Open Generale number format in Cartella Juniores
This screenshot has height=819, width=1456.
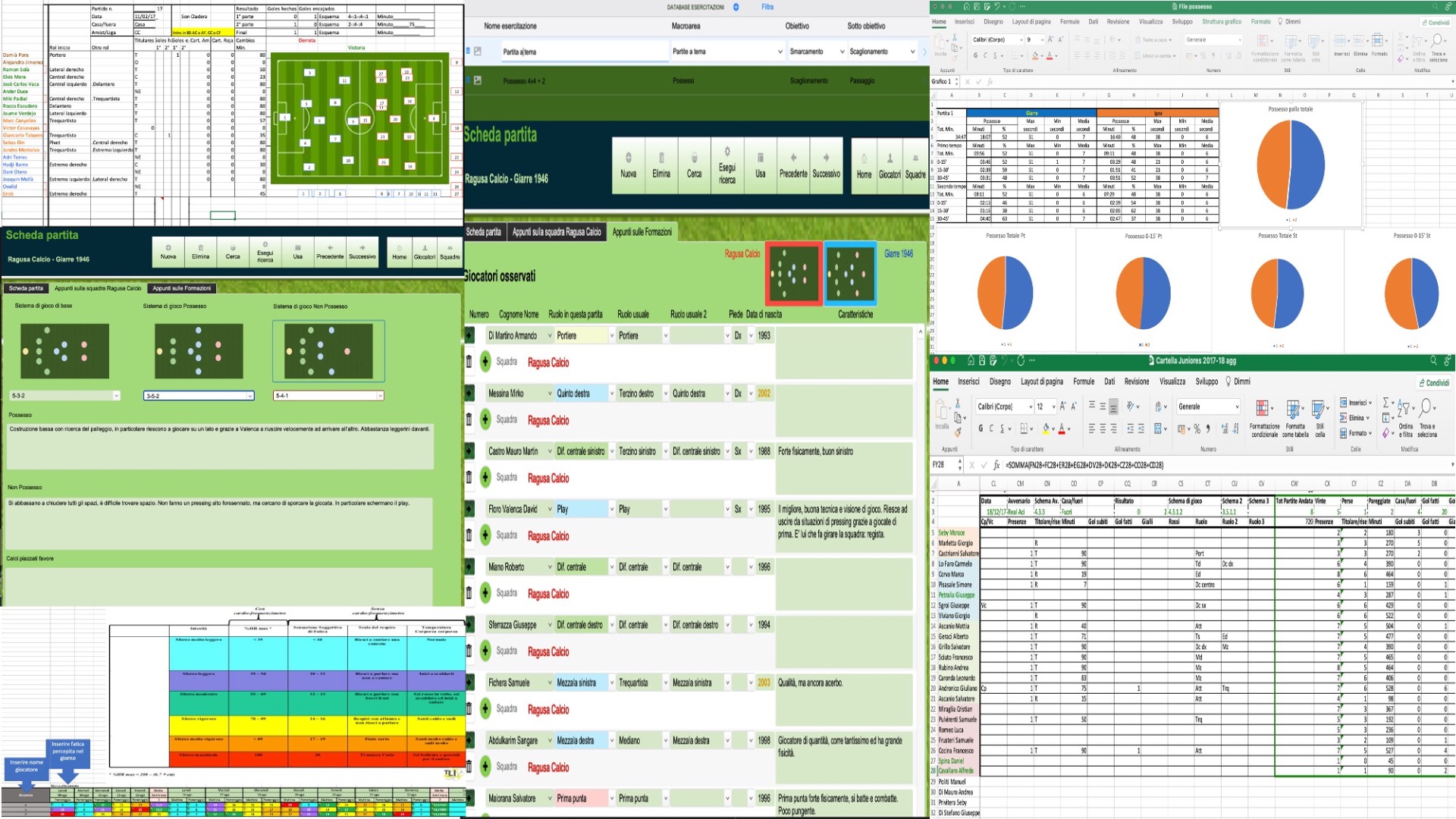coord(1208,406)
